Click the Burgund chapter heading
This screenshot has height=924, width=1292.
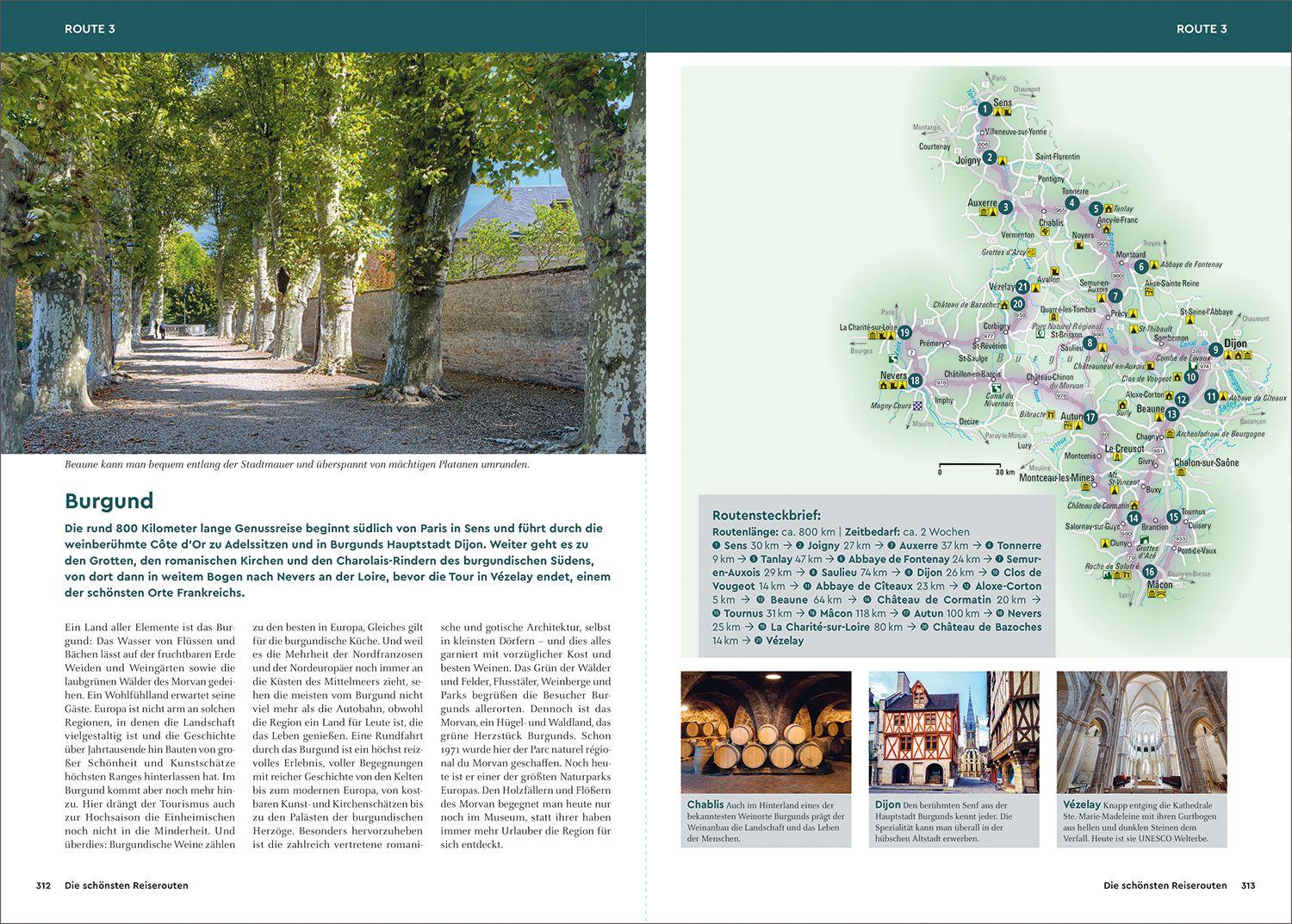coord(109,501)
